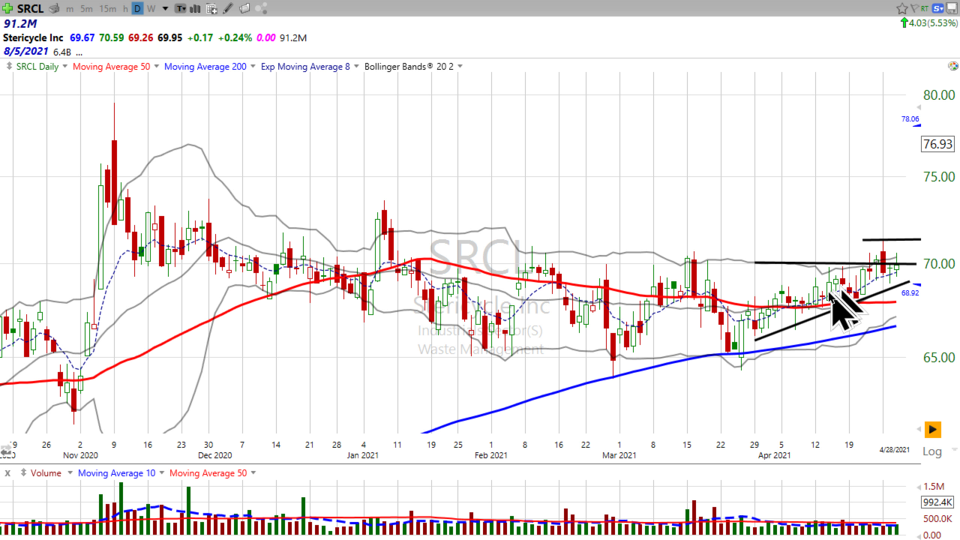960x540 pixels.
Task: Click the star favorite icon
Action: 902,8
